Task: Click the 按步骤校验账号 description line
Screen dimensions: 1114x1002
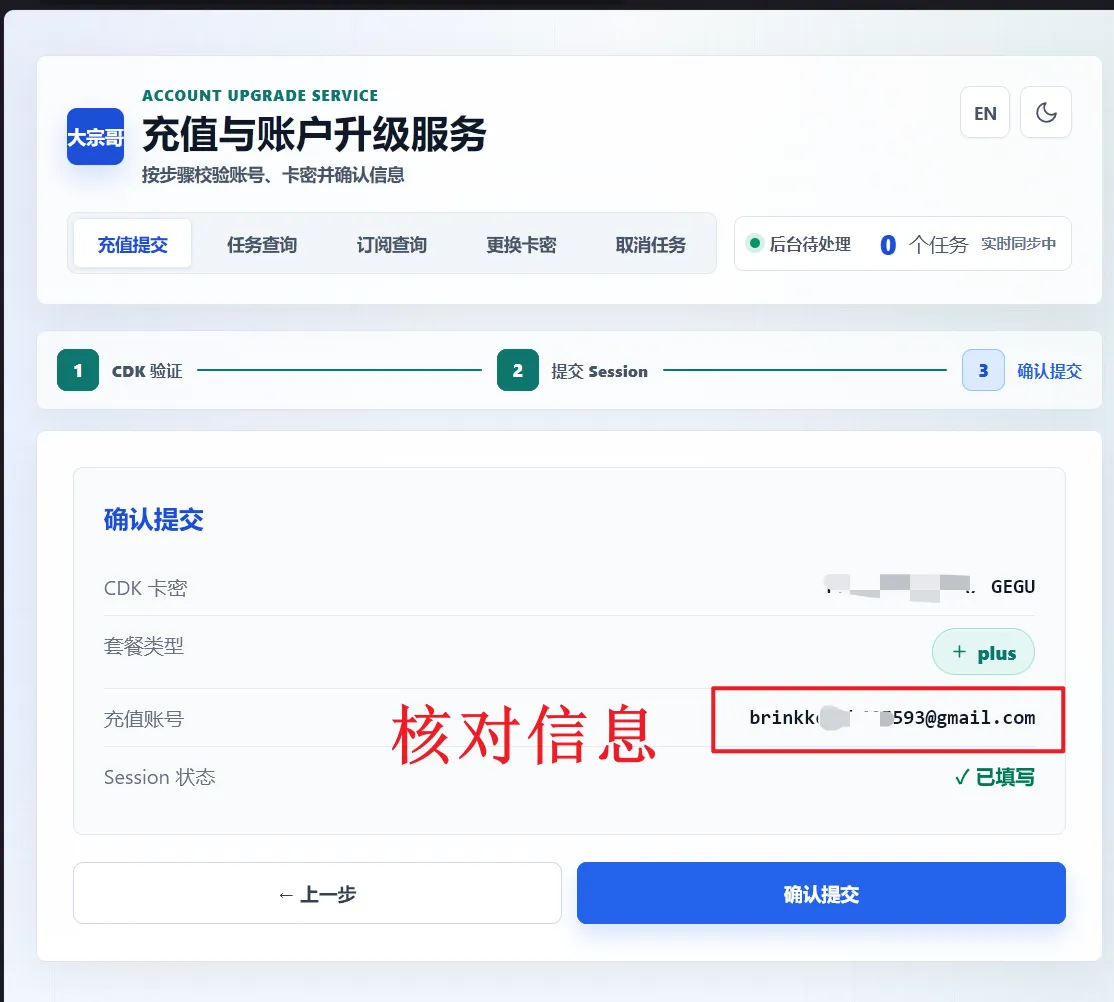Action: (273, 175)
